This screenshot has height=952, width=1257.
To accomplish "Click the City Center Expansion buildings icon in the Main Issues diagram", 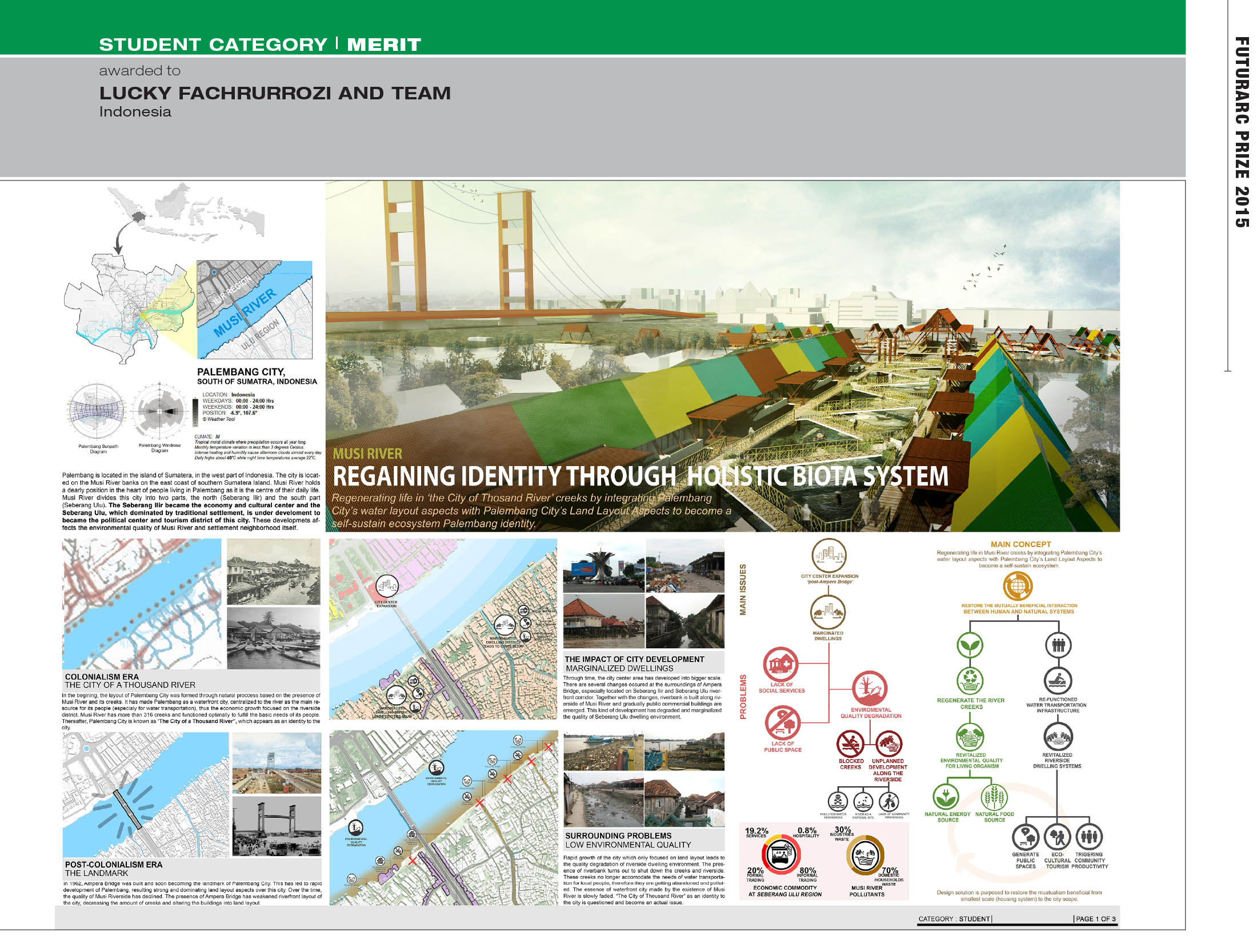I will pos(828,556).
